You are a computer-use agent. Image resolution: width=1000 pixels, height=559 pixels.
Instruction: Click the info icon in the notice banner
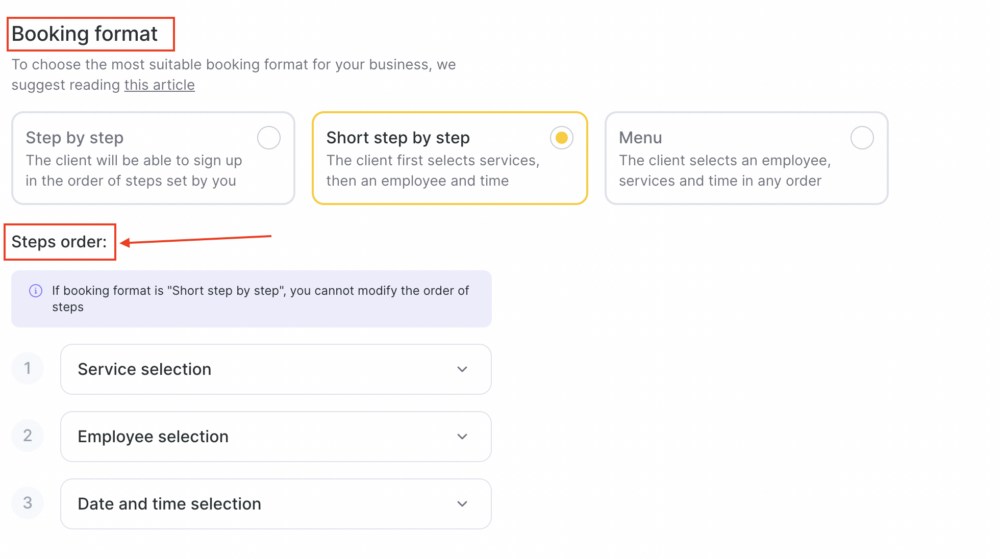36,291
